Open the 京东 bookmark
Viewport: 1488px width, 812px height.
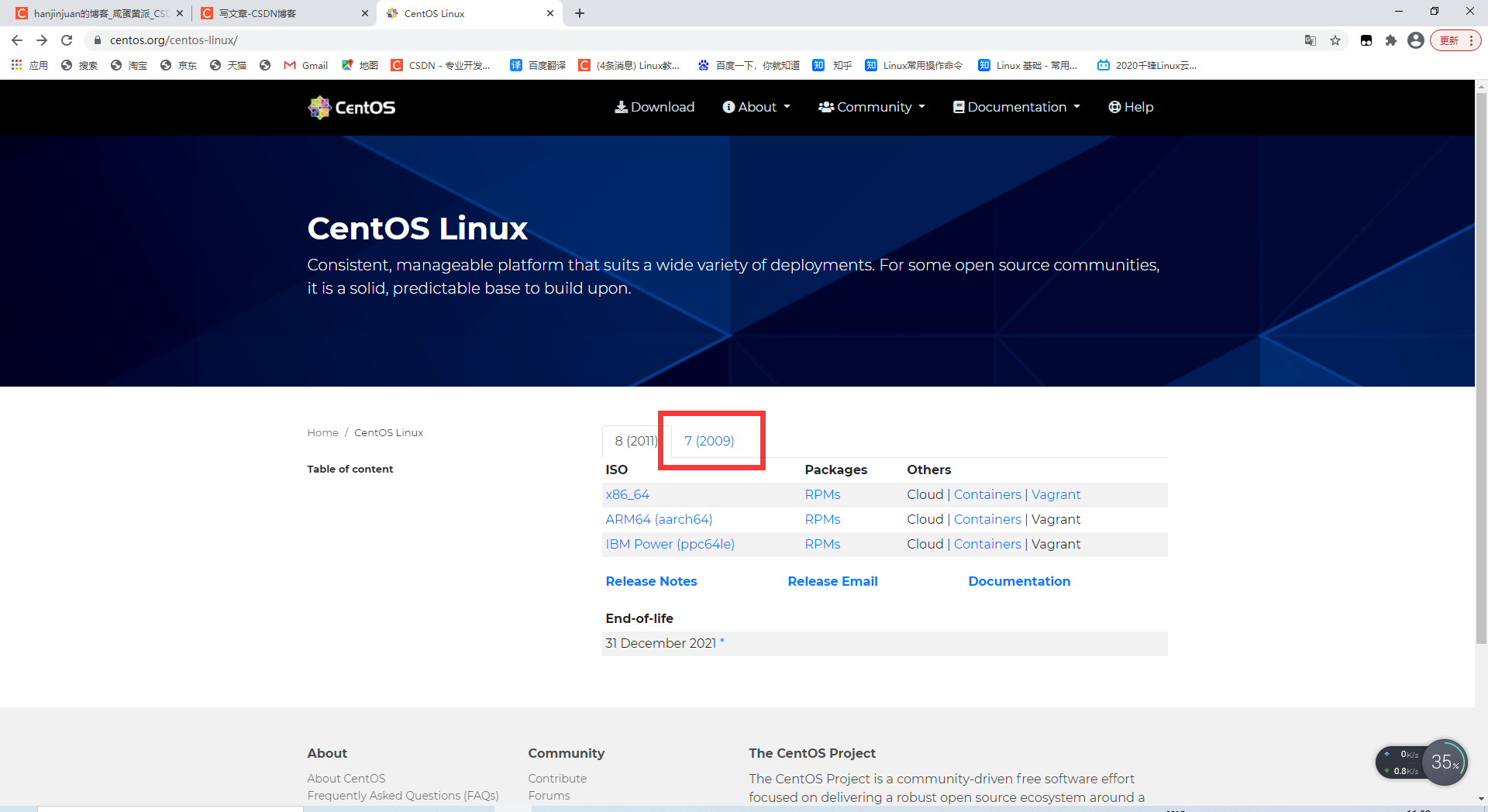point(178,66)
